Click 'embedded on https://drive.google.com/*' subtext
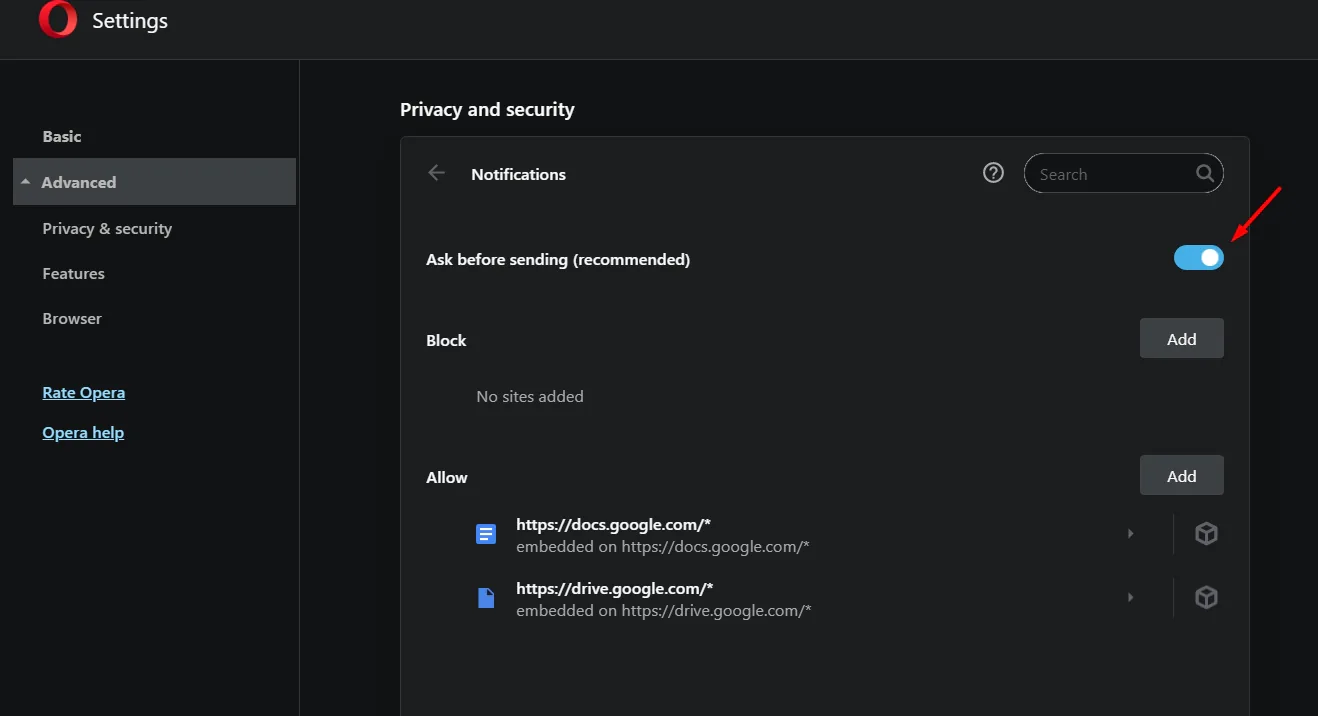Screen dimensions: 1318x716 [x=664, y=610]
